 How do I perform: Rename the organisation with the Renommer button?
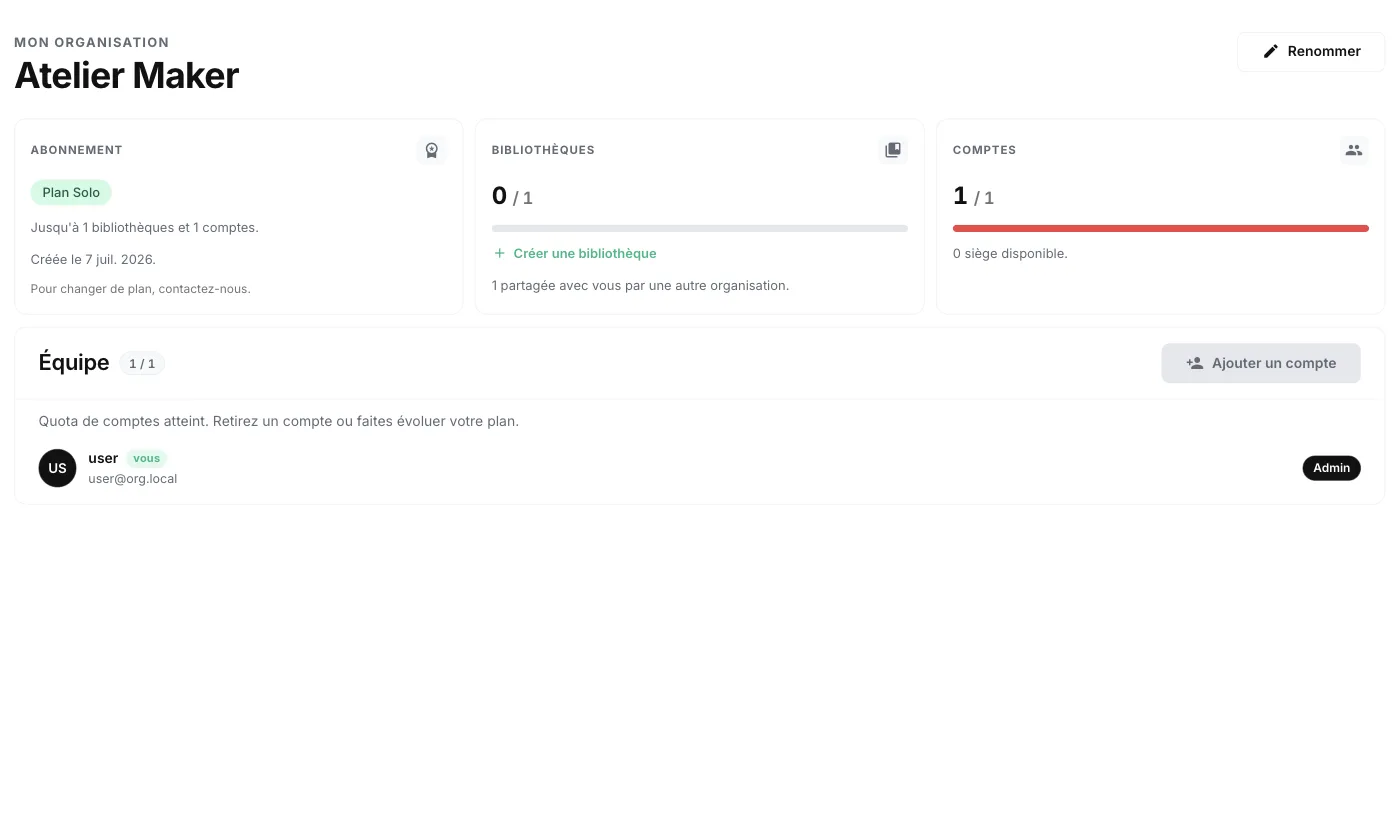point(1311,51)
